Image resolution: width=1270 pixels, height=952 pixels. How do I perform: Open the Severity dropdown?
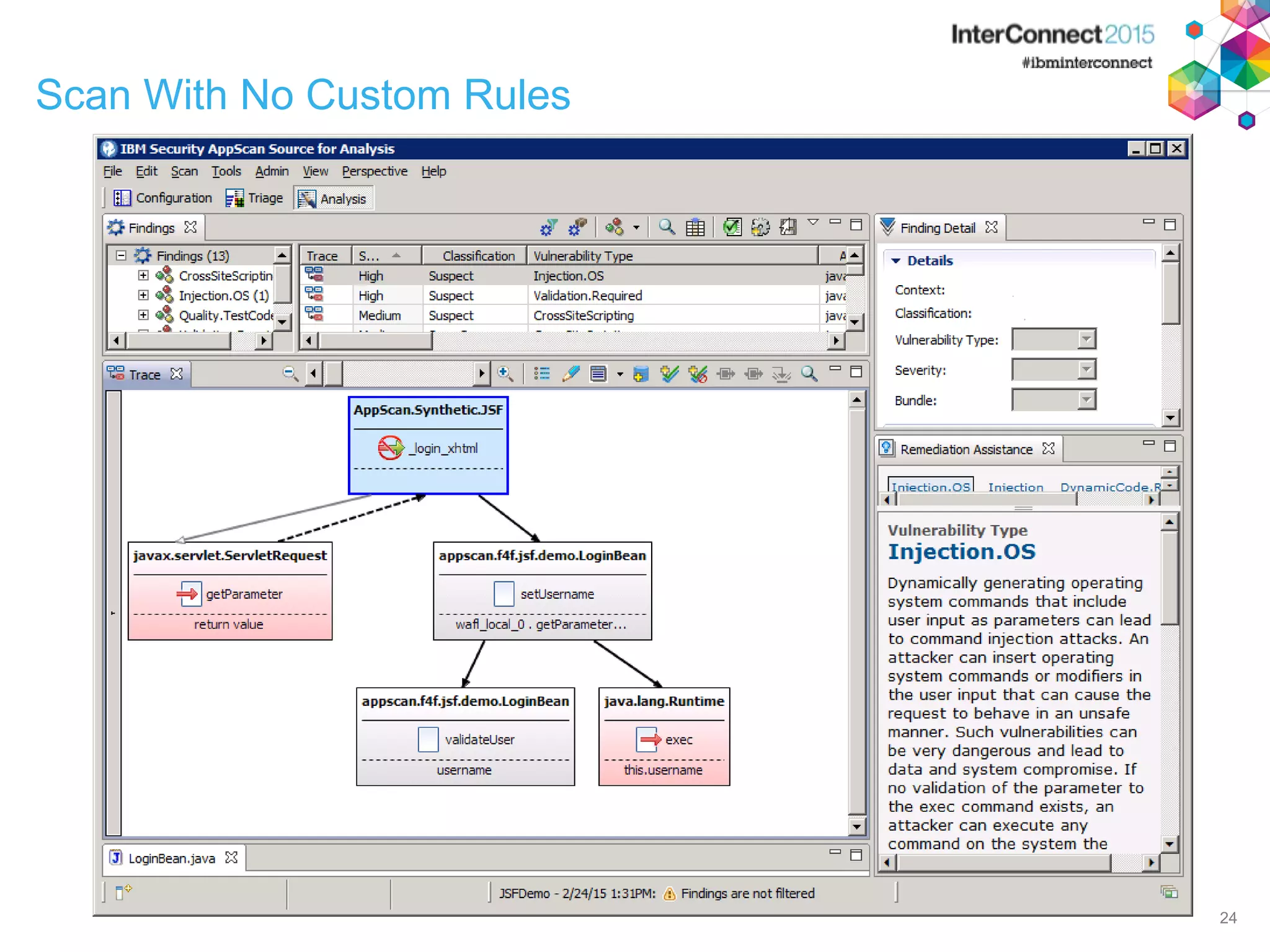(x=1086, y=370)
